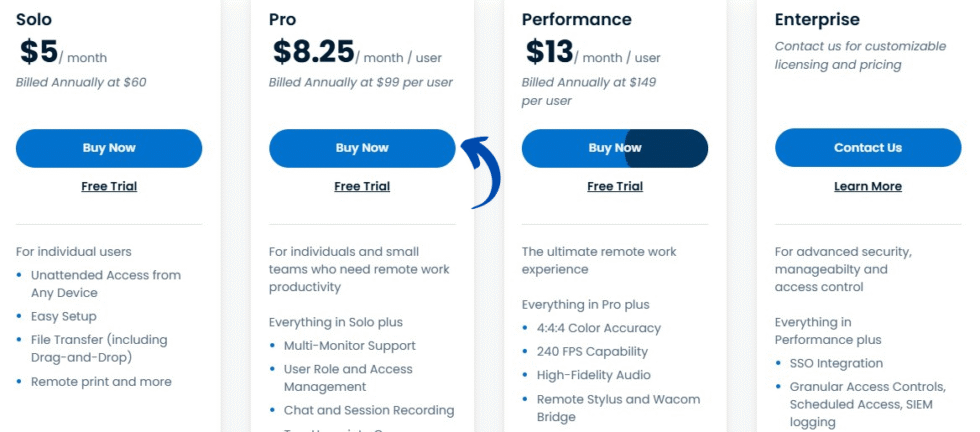The image size is (980, 432).
Task: Click the SSO Integration feature
Action: [836, 364]
